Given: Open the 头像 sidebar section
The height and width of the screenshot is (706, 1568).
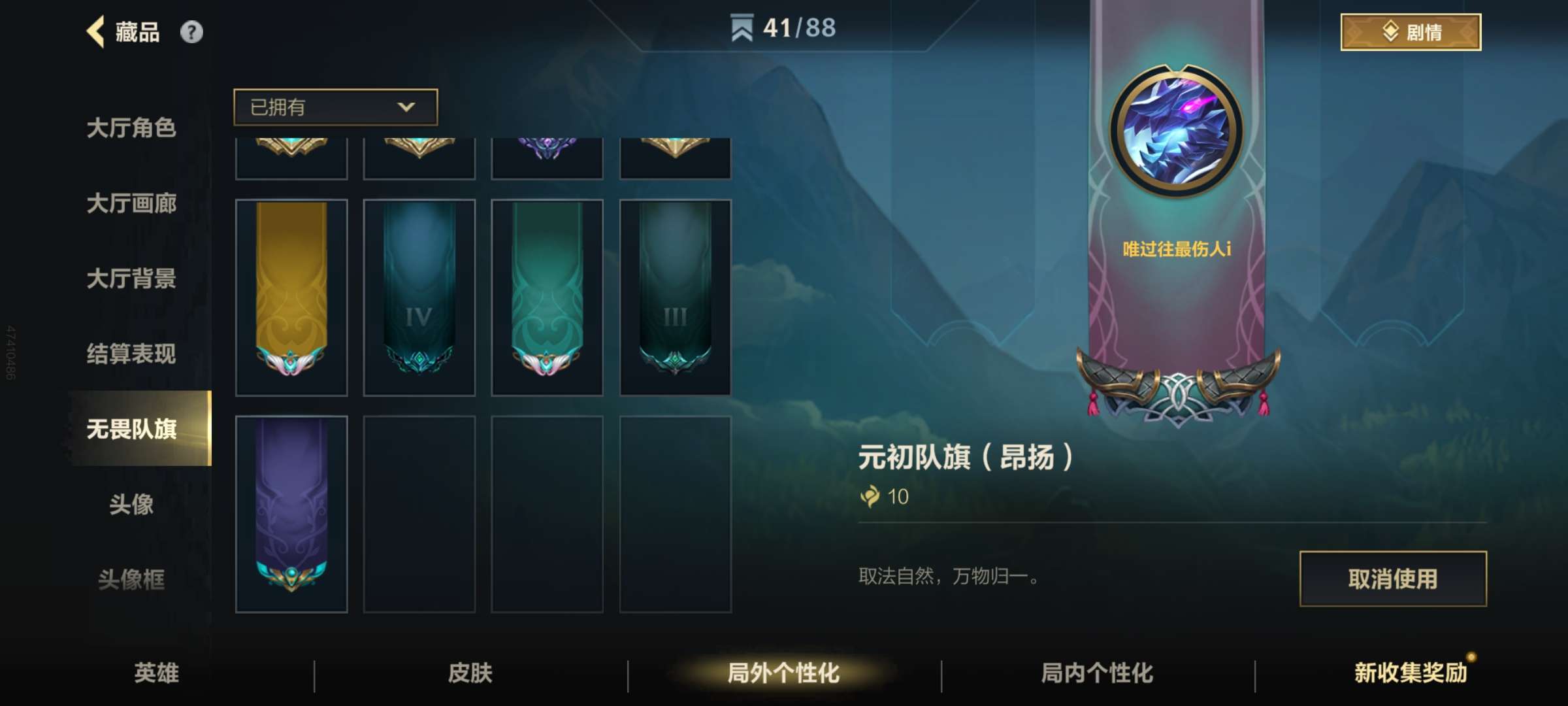Looking at the screenshot, I should pyautogui.click(x=131, y=504).
